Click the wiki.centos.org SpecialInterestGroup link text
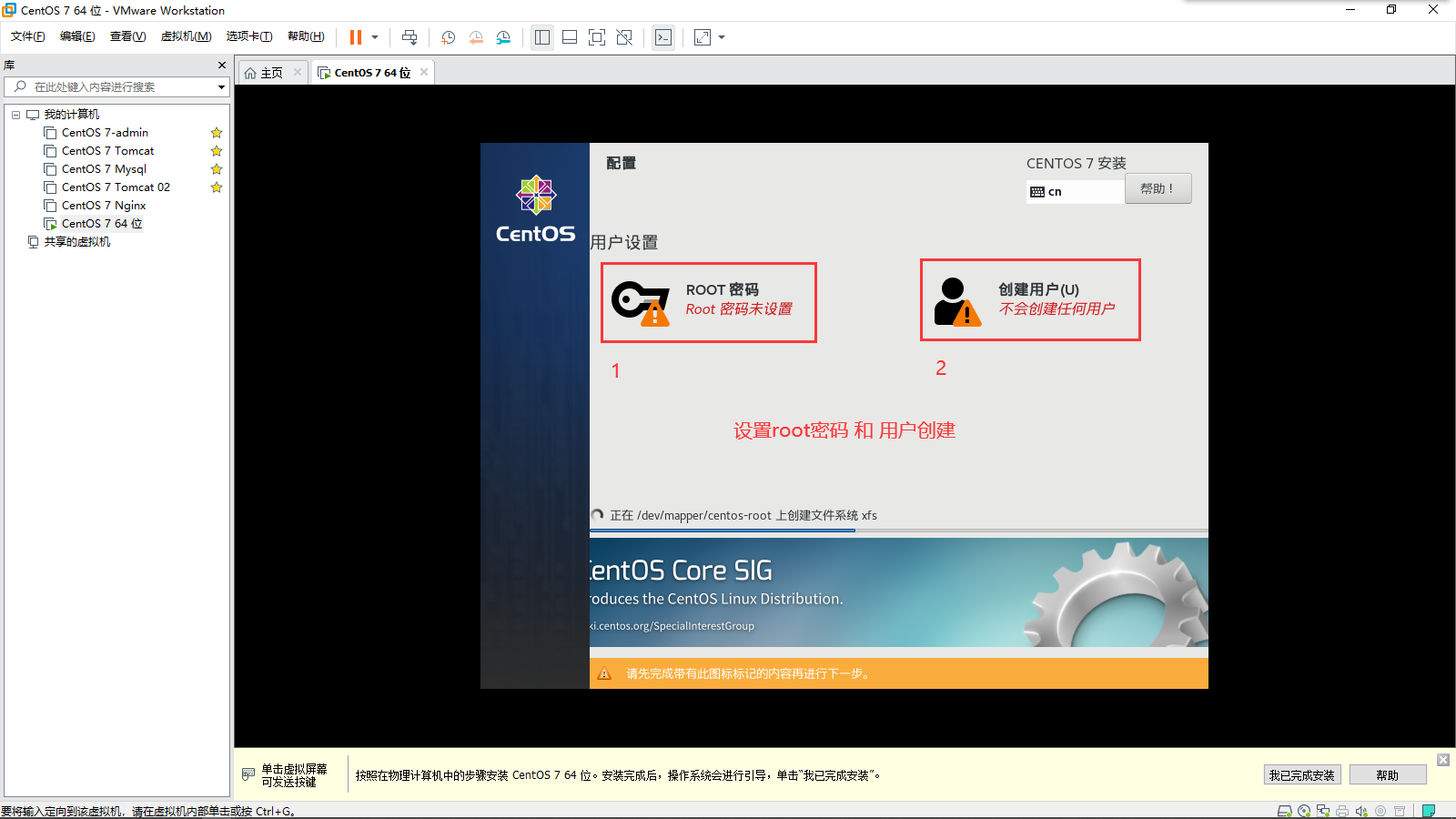The image size is (1456, 819). coord(672,626)
